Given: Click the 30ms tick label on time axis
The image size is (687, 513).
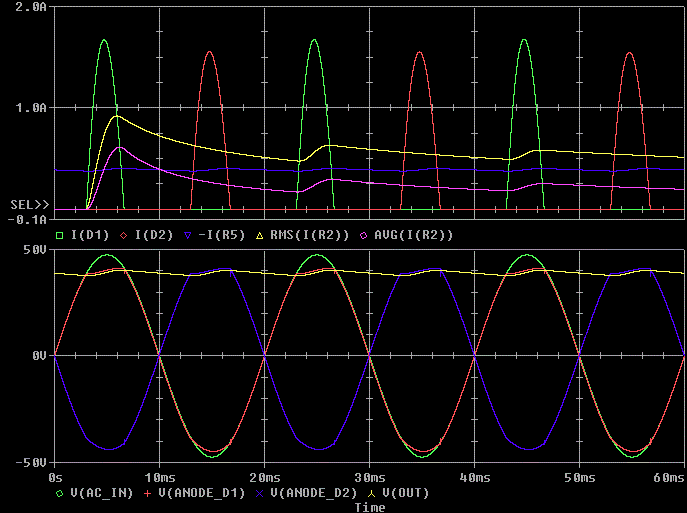Looking at the screenshot, I should pyautogui.click(x=370, y=481).
